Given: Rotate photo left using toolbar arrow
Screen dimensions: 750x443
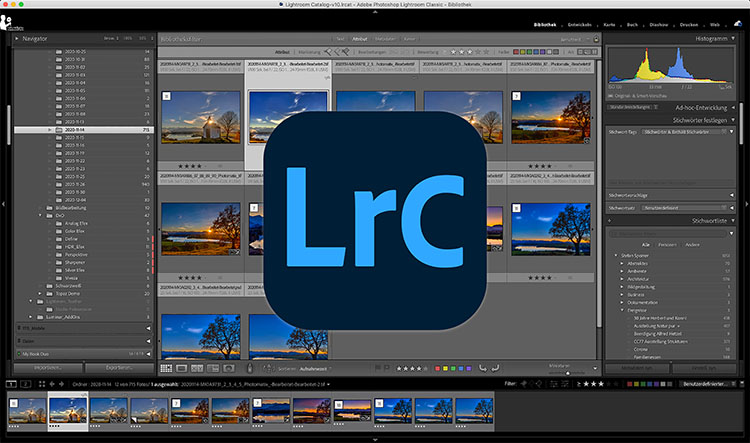Looking at the screenshot, I should 483,368.
